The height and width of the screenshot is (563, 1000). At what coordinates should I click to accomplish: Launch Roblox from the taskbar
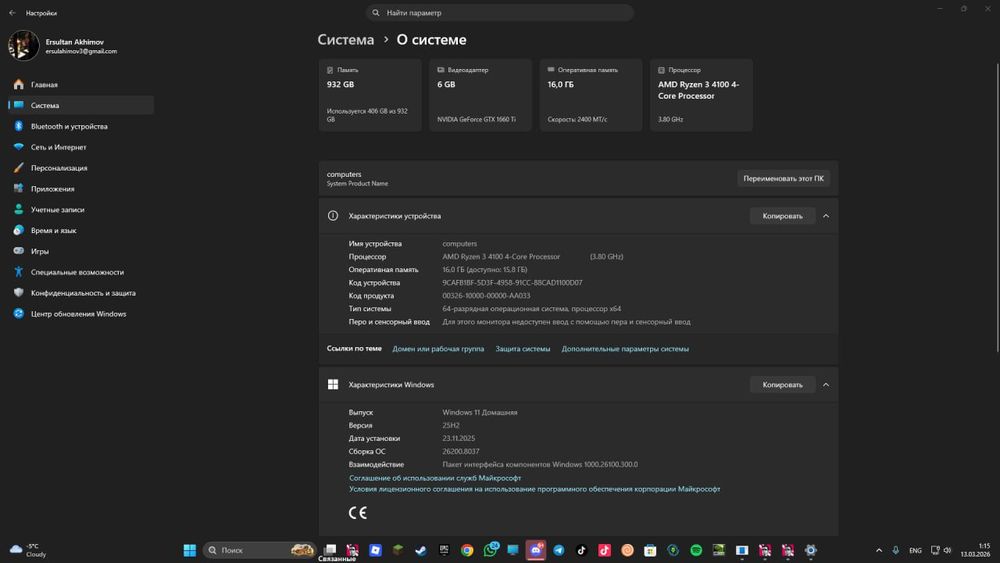(x=375, y=550)
